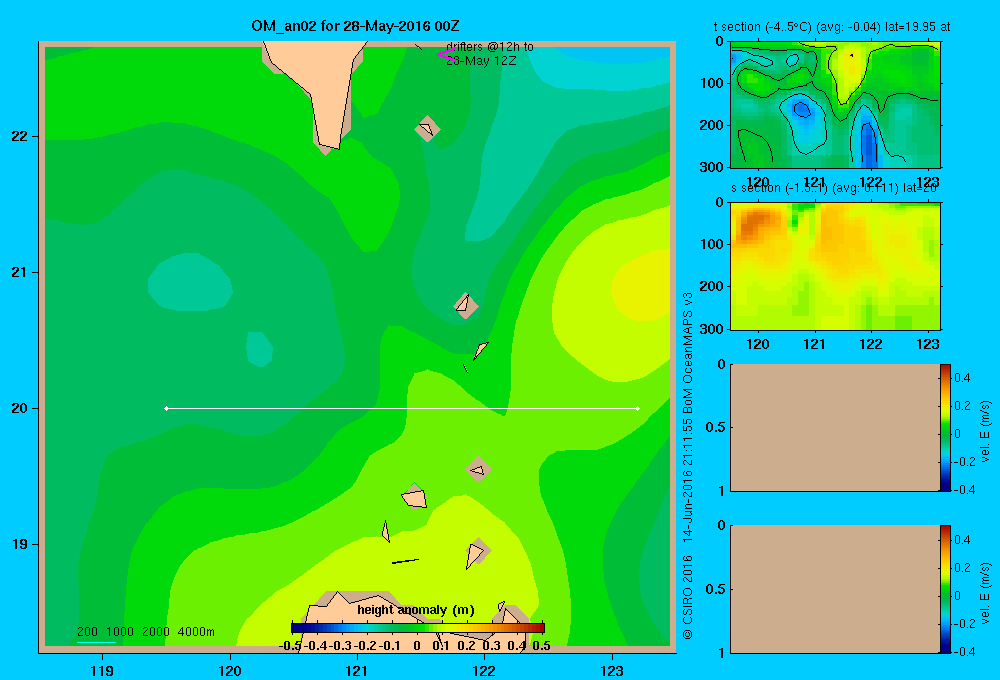Click the 0.5 tick on height anomaly scale
Screen dimensions: 1000x680
tap(541, 645)
